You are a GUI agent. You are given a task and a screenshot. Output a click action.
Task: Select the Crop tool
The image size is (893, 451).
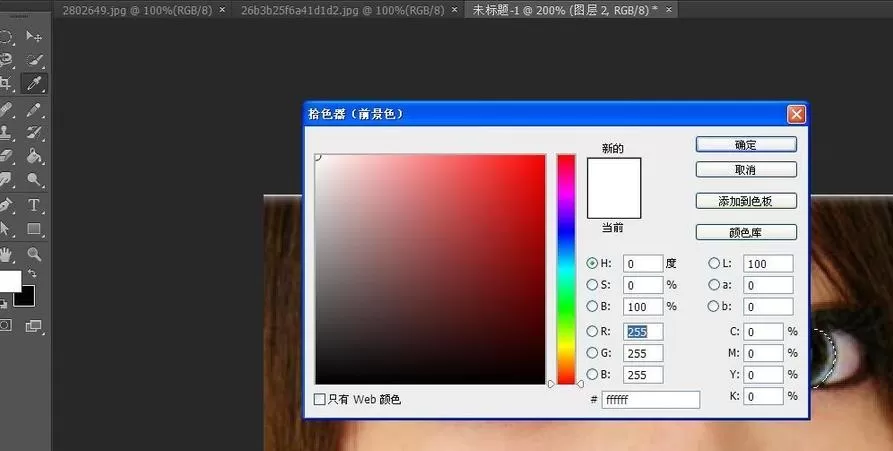click(6, 84)
